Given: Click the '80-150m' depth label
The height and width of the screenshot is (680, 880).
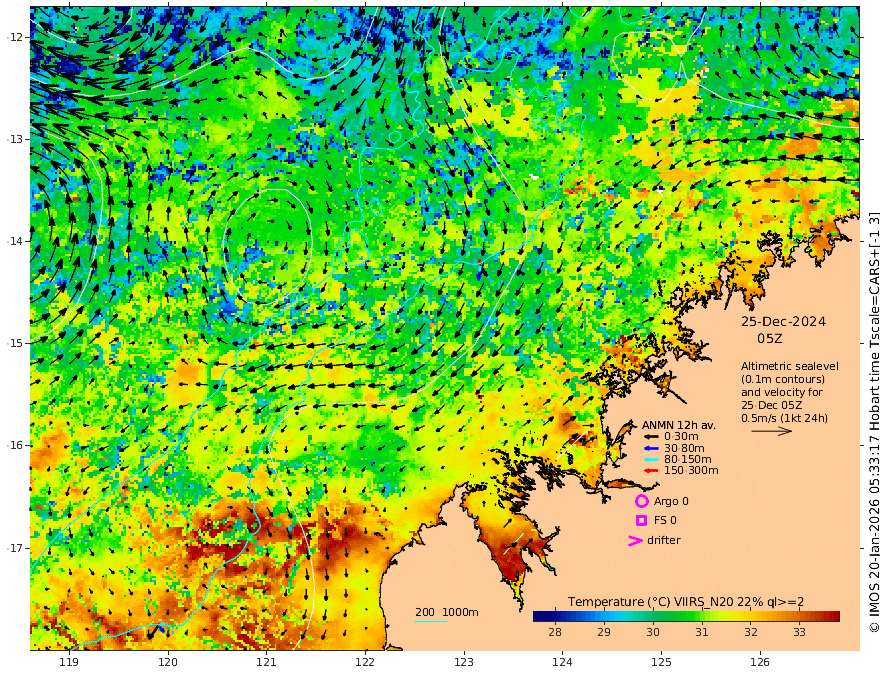Looking at the screenshot, I should (x=688, y=460).
